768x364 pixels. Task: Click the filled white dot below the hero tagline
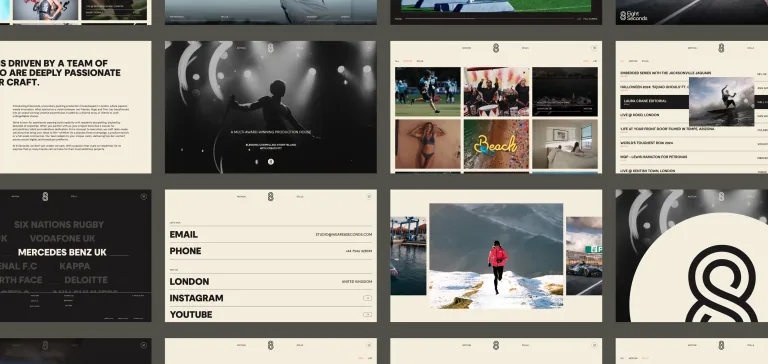point(271,162)
